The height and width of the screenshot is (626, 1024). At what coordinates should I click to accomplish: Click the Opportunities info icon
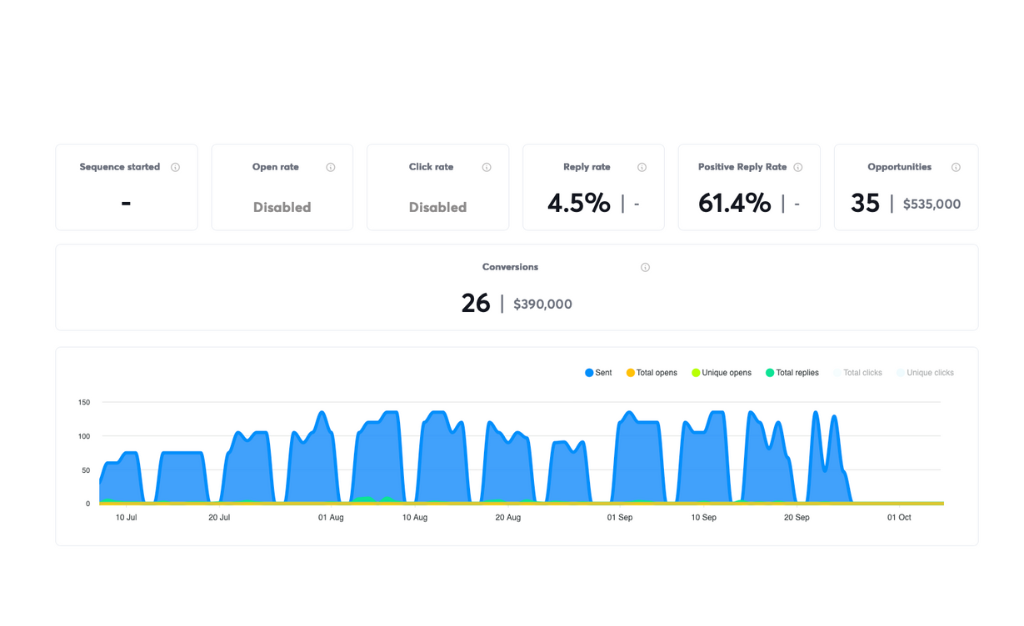pyautogui.click(x=955, y=167)
